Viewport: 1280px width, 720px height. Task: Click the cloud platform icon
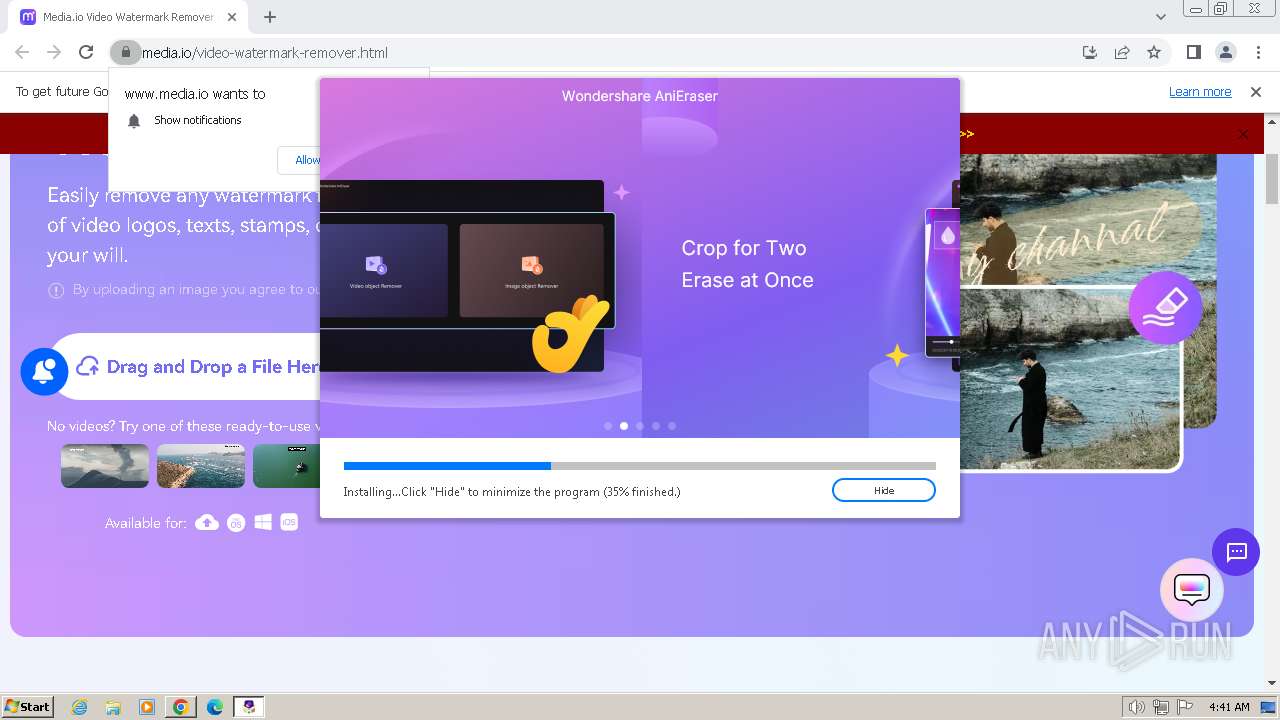click(x=207, y=522)
